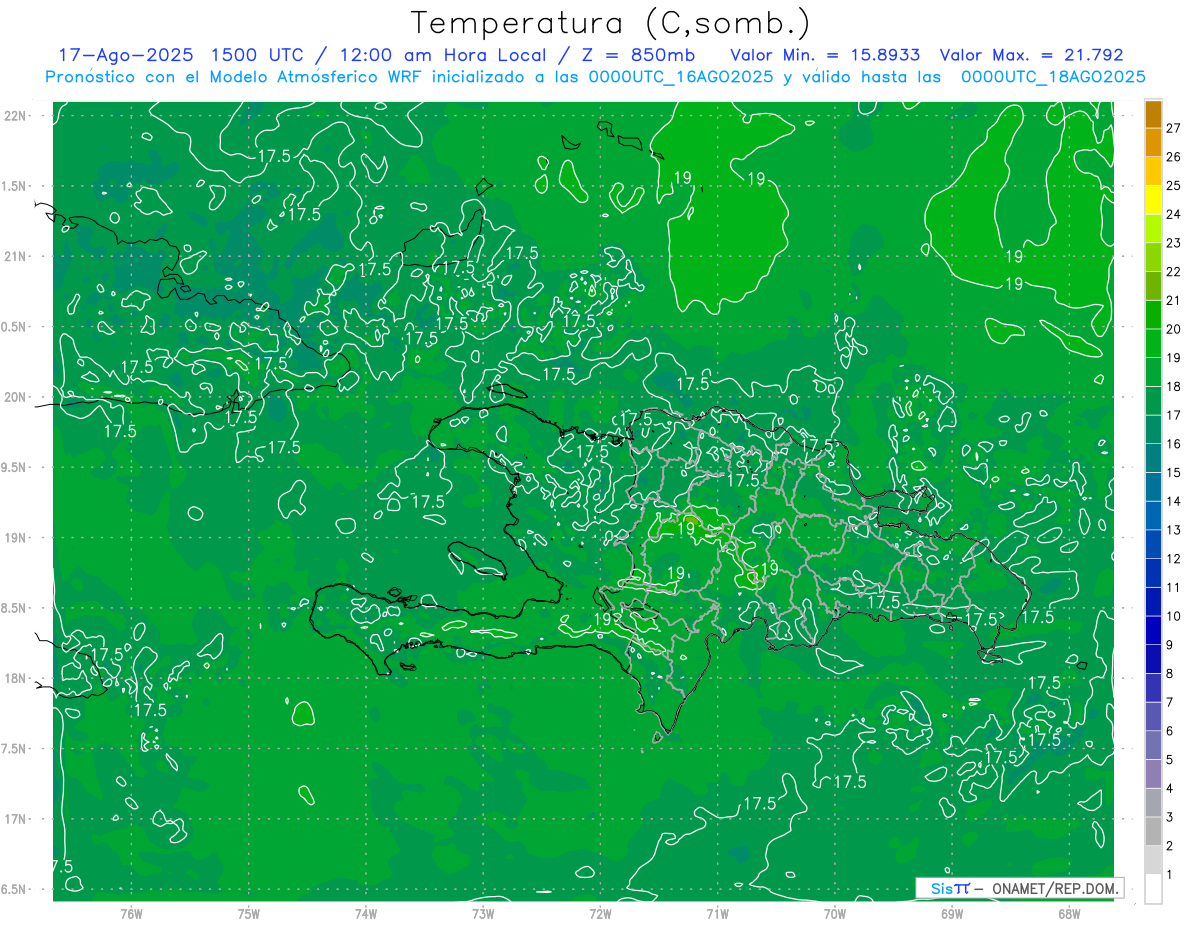Screen dimensions: 1200x927
Task: Click the "69W" longitude axis label
Action: 952,913
